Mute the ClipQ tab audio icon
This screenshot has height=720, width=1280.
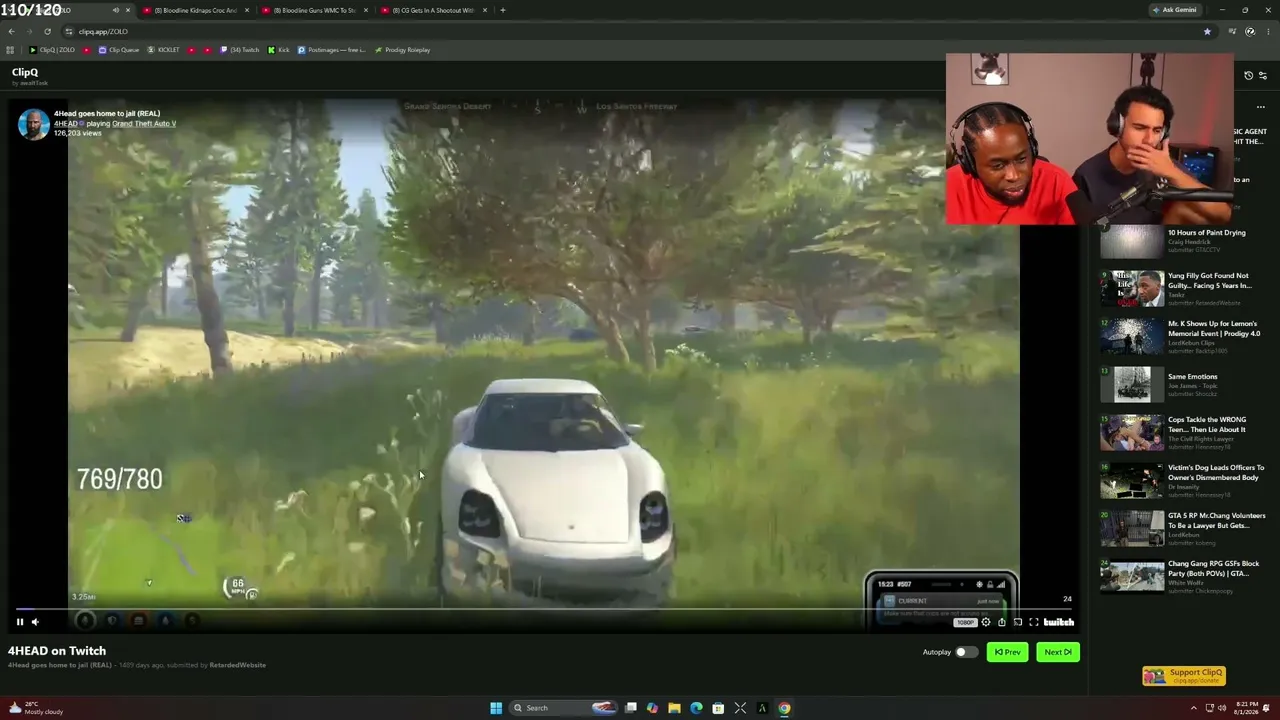115,10
